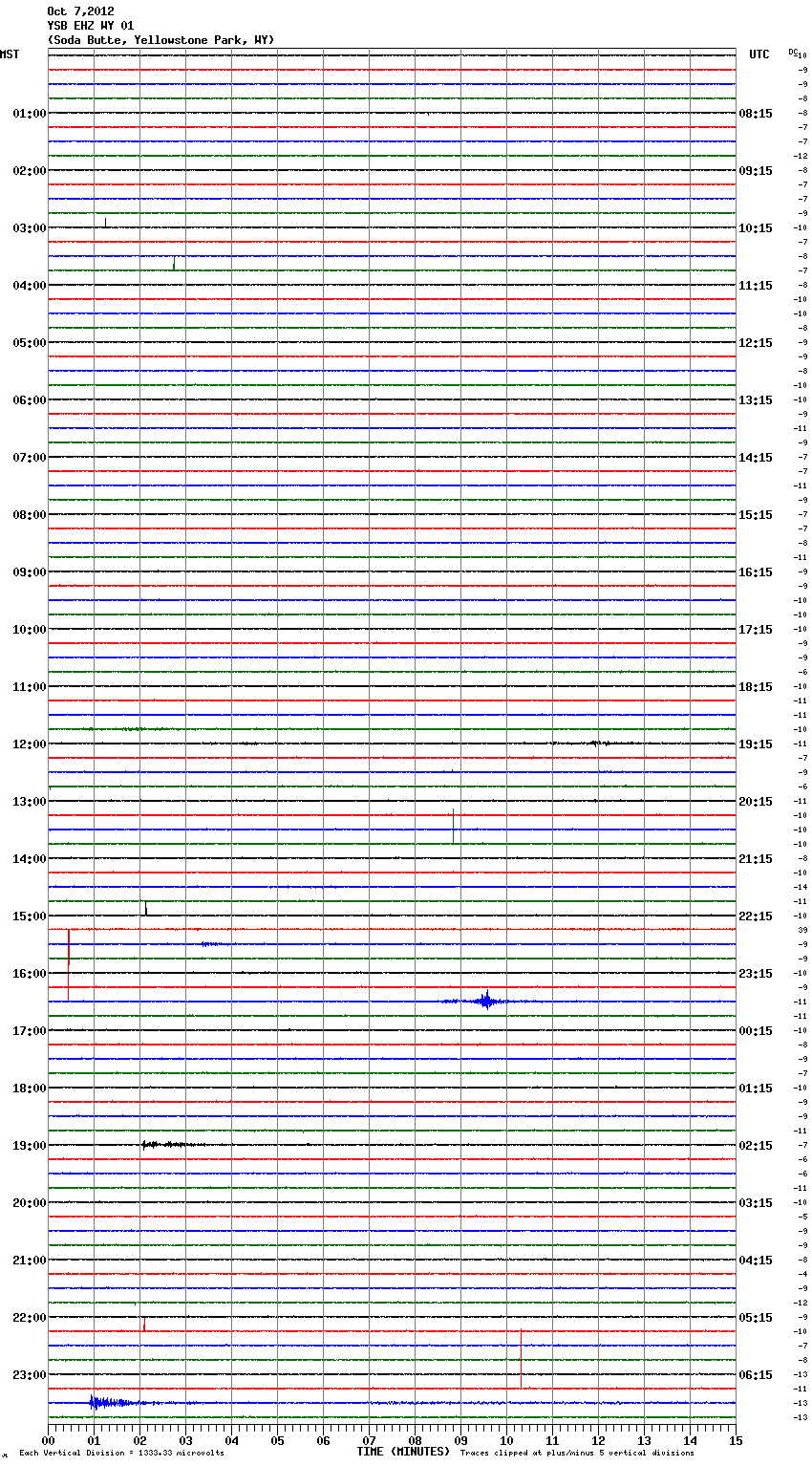The width and height of the screenshot is (812, 1466).
Task: Click the "Each Vertical Division = 1333.33 microvolts" note
Action: (x=121, y=1453)
